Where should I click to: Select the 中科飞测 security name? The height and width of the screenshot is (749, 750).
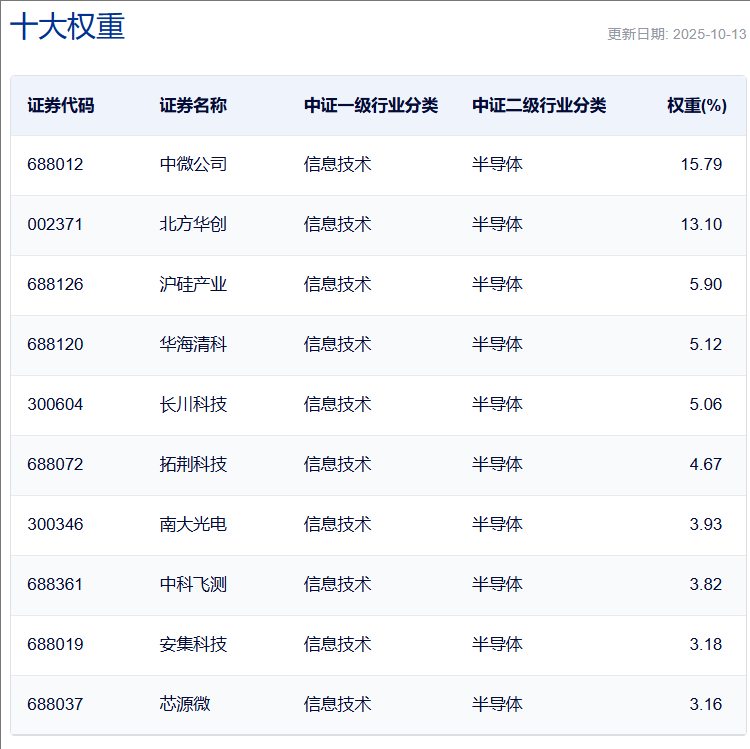click(193, 584)
